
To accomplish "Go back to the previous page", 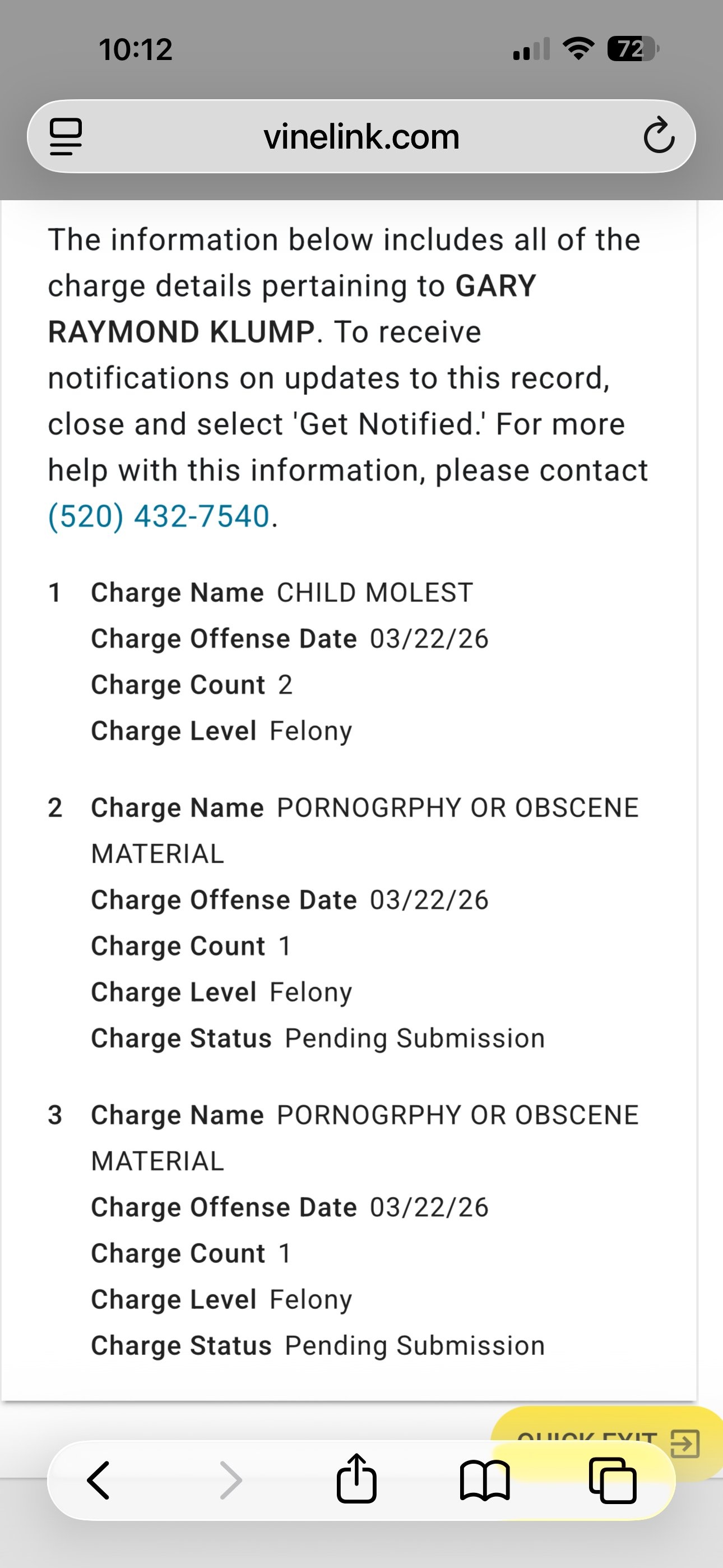I will 99,1480.
